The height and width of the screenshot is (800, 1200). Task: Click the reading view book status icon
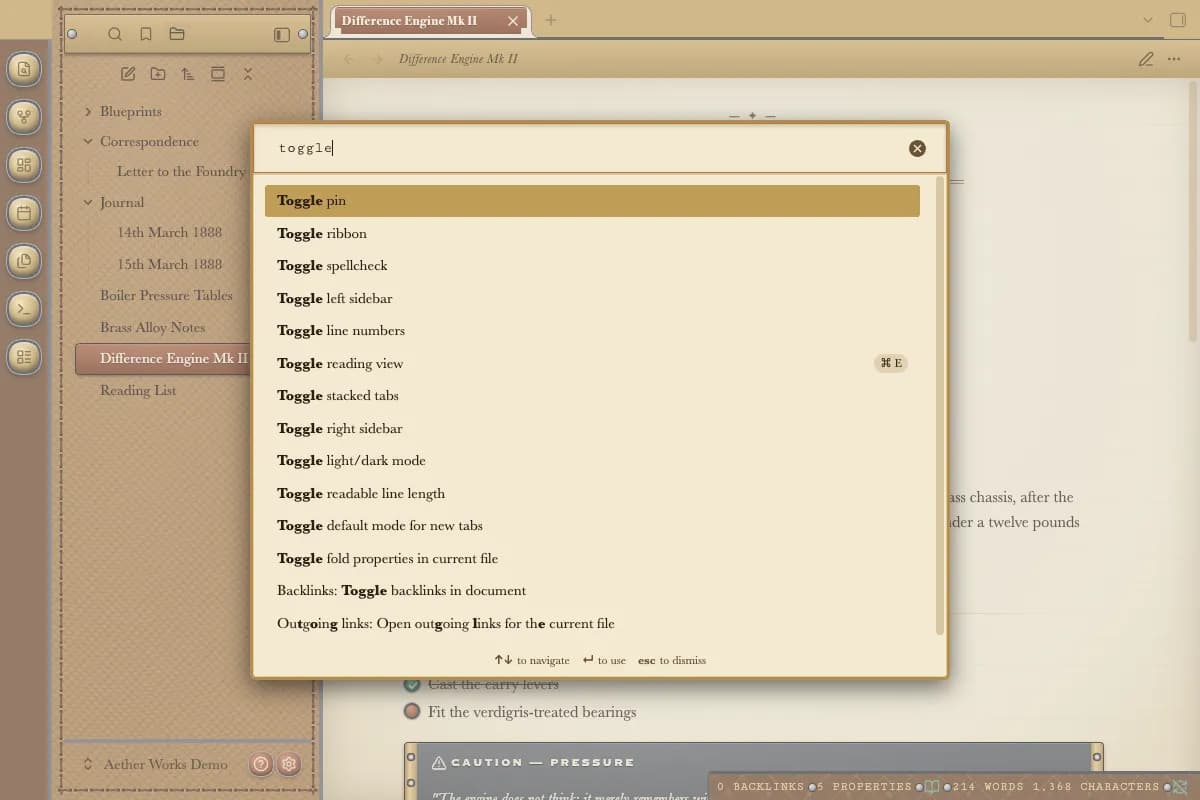pos(932,787)
